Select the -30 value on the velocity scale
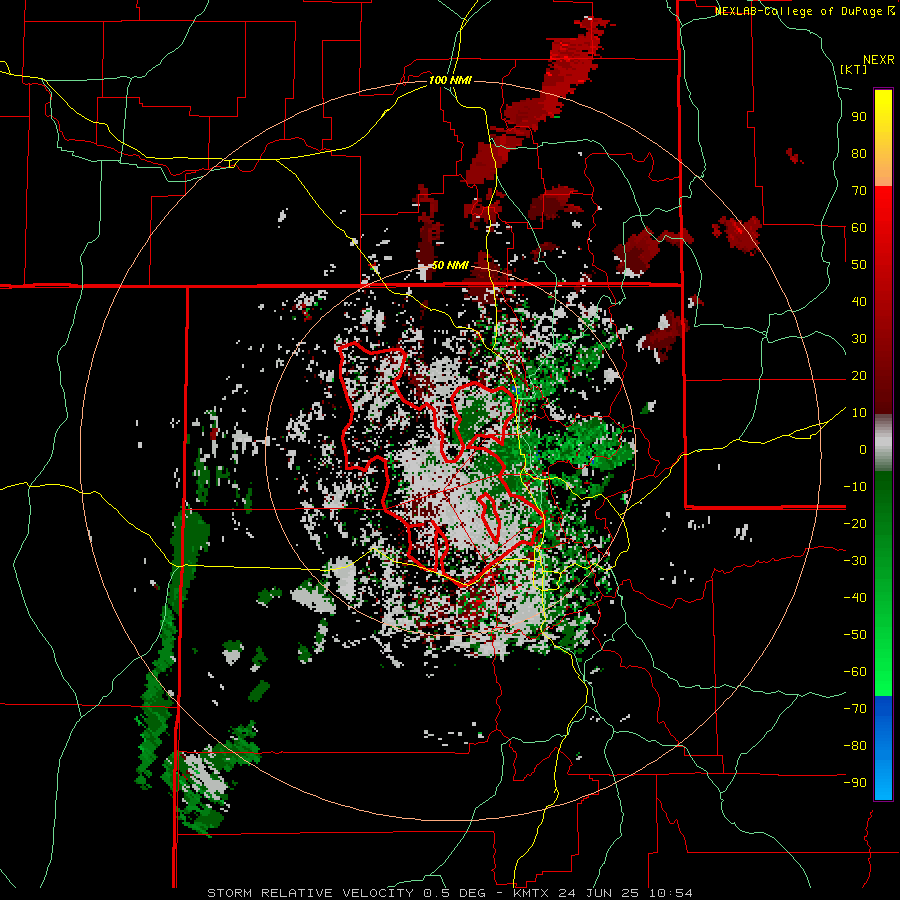The width and height of the screenshot is (900, 900). point(855,561)
